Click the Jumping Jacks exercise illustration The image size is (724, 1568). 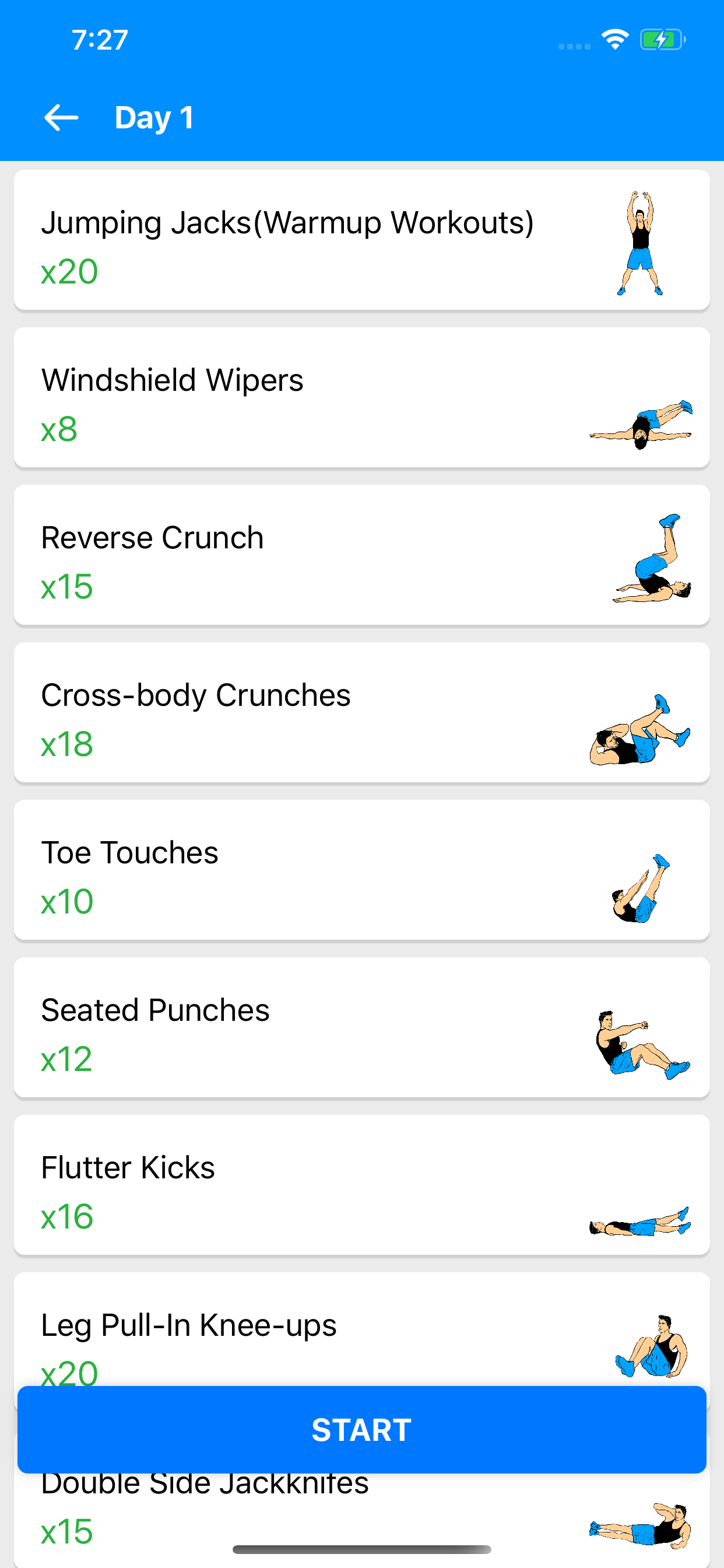[639, 243]
